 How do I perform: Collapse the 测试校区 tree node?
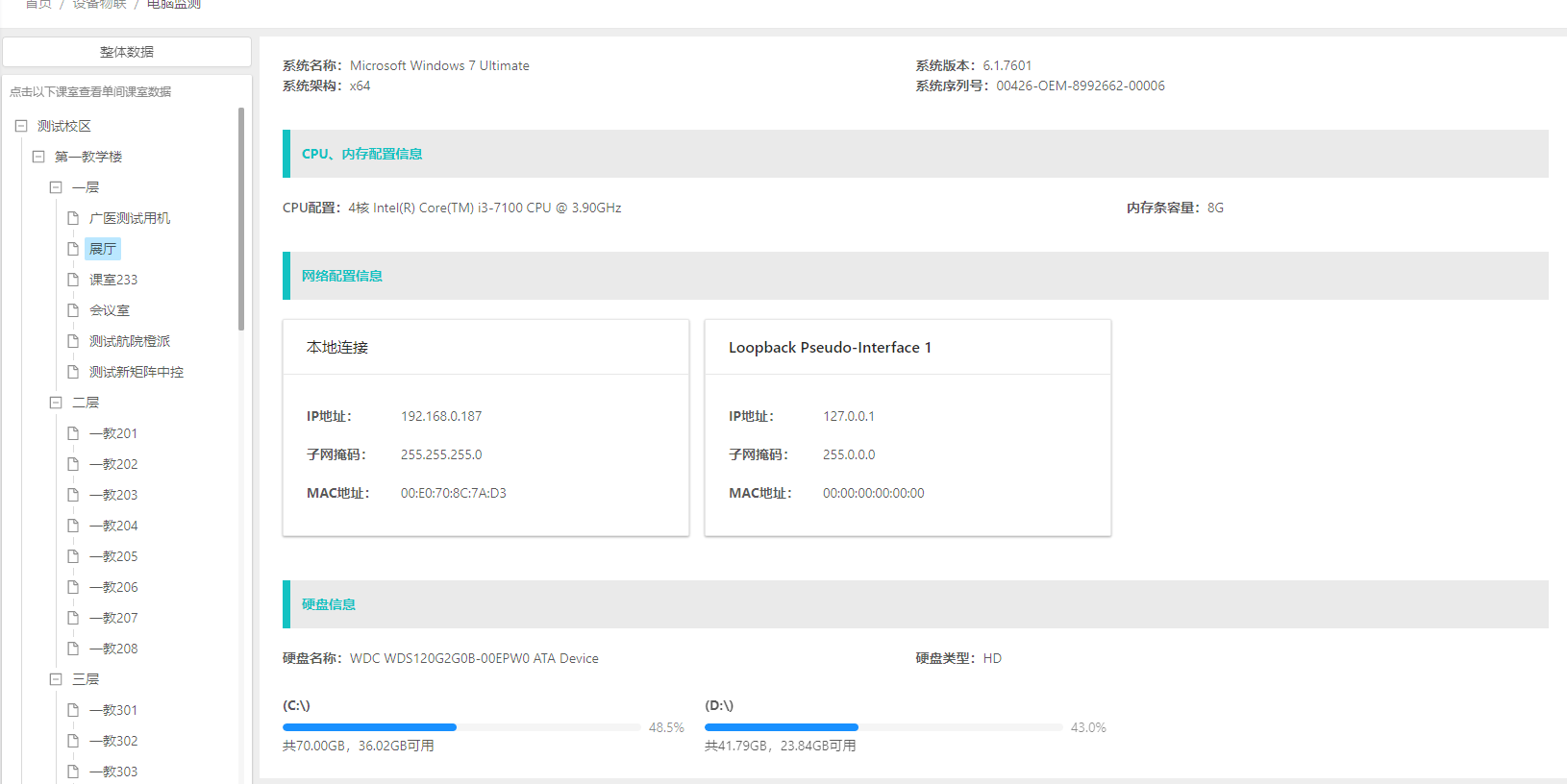pos(21,126)
